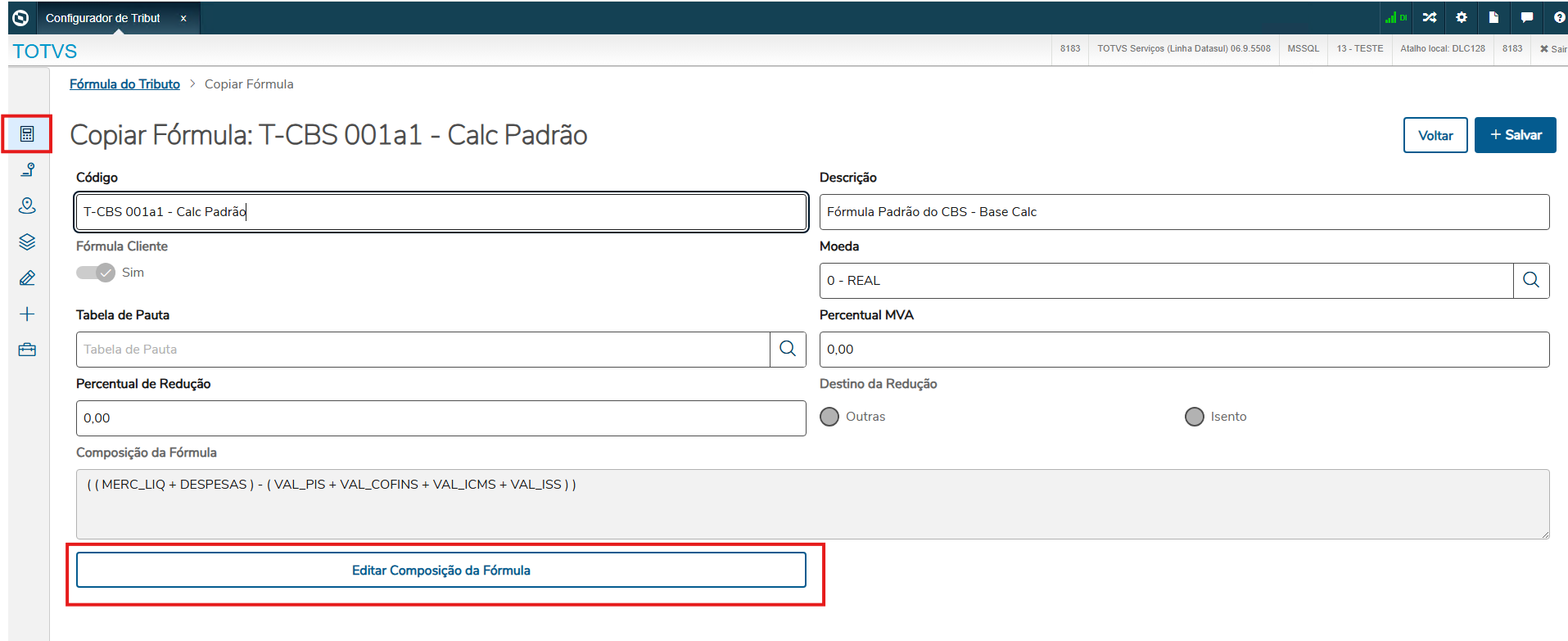Open settings gear in top bar

pyautogui.click(x=1462, y=17)
